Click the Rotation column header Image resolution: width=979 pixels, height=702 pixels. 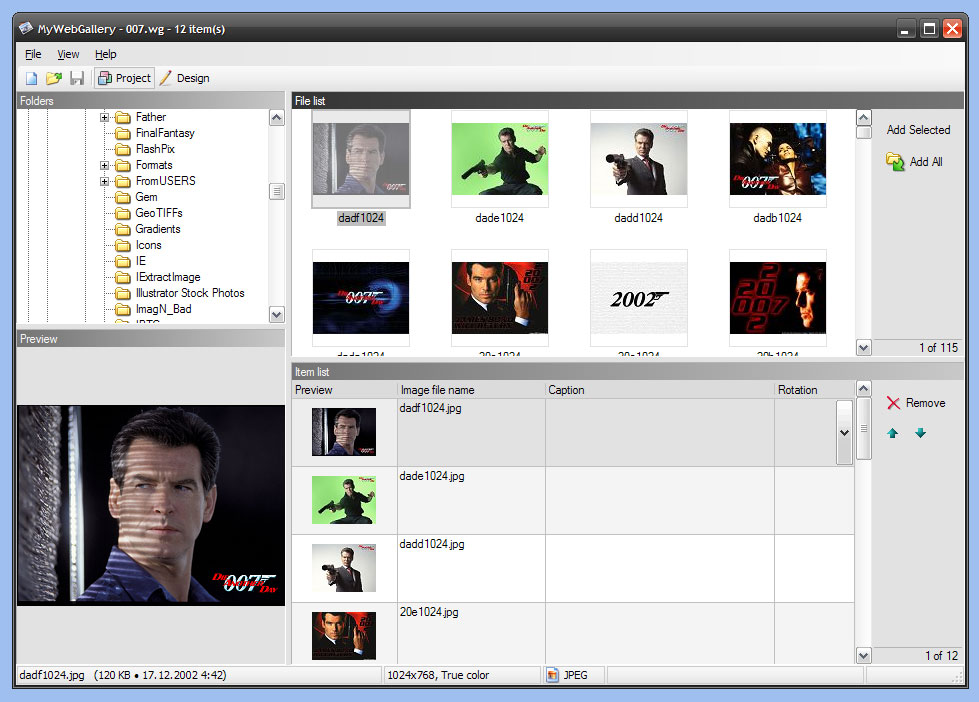814,390
